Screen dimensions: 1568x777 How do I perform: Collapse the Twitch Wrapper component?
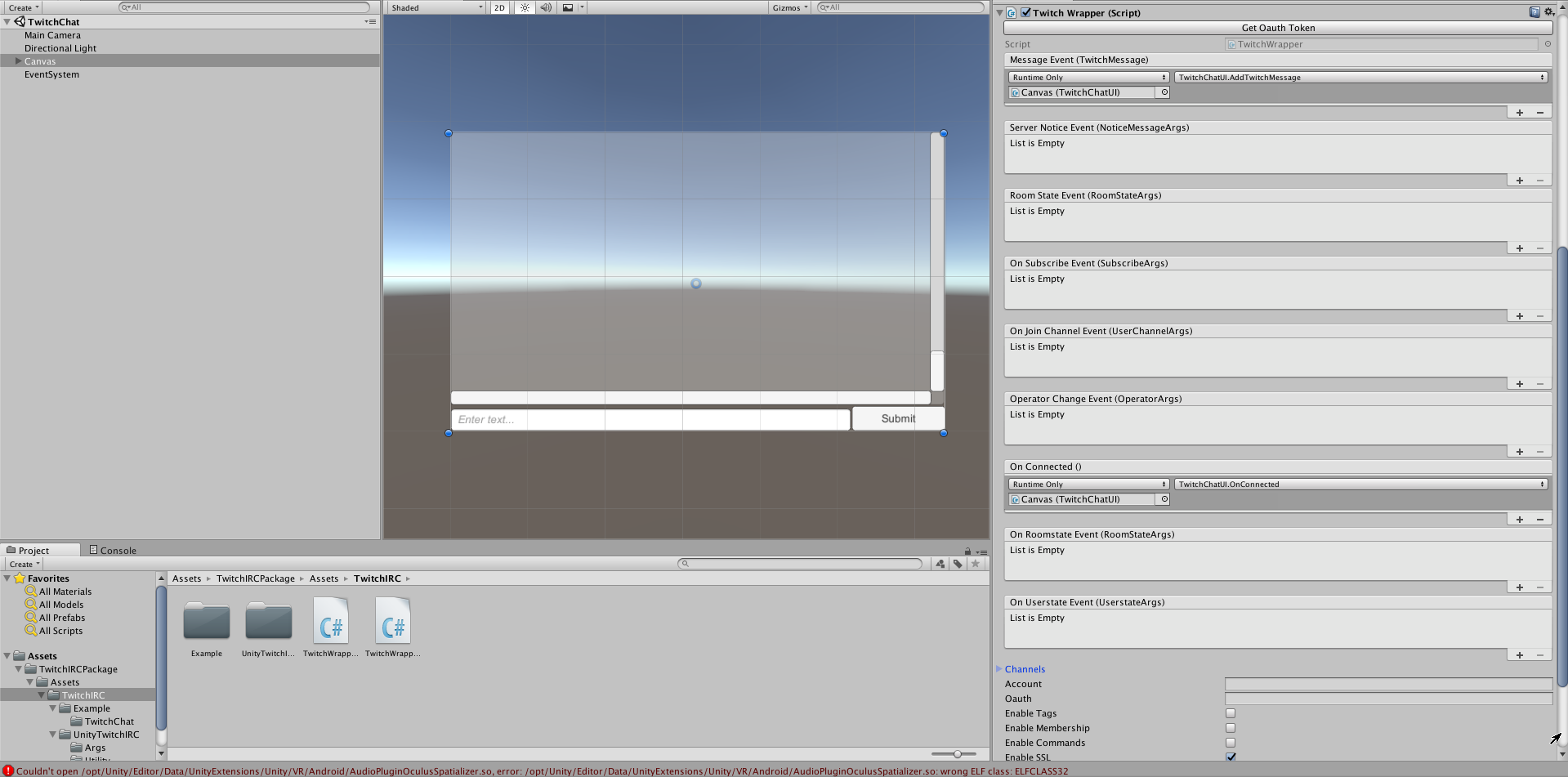coord(999,13)
